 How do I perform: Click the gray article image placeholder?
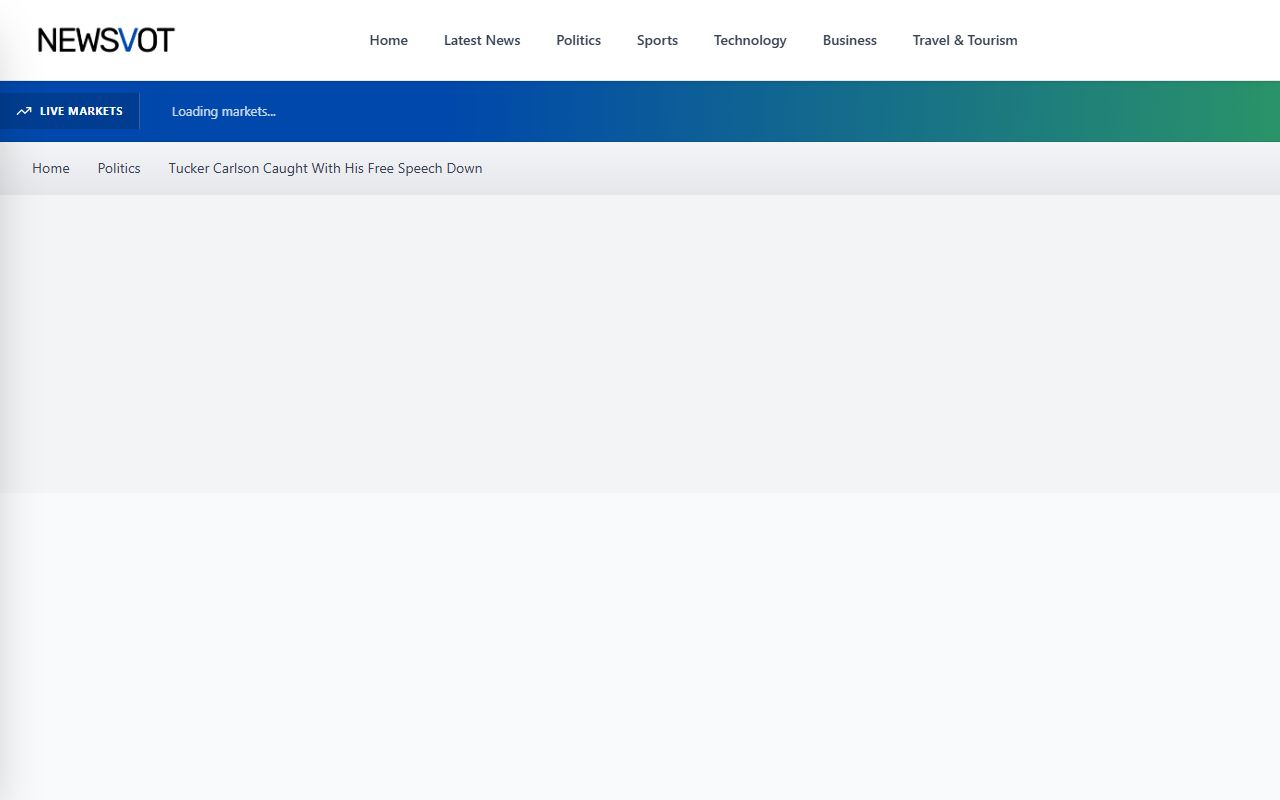(x=640, y=343)
